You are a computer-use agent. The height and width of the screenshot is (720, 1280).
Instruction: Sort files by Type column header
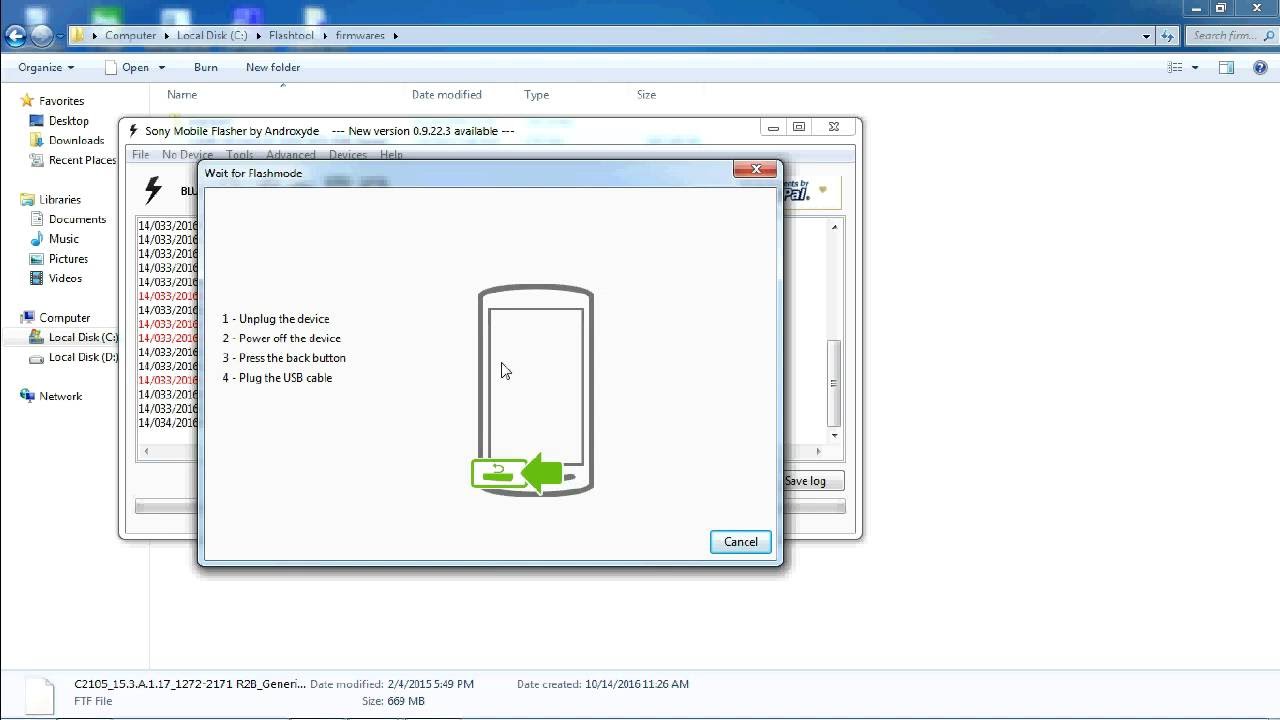pyautogui.click(x=537, y=94)
